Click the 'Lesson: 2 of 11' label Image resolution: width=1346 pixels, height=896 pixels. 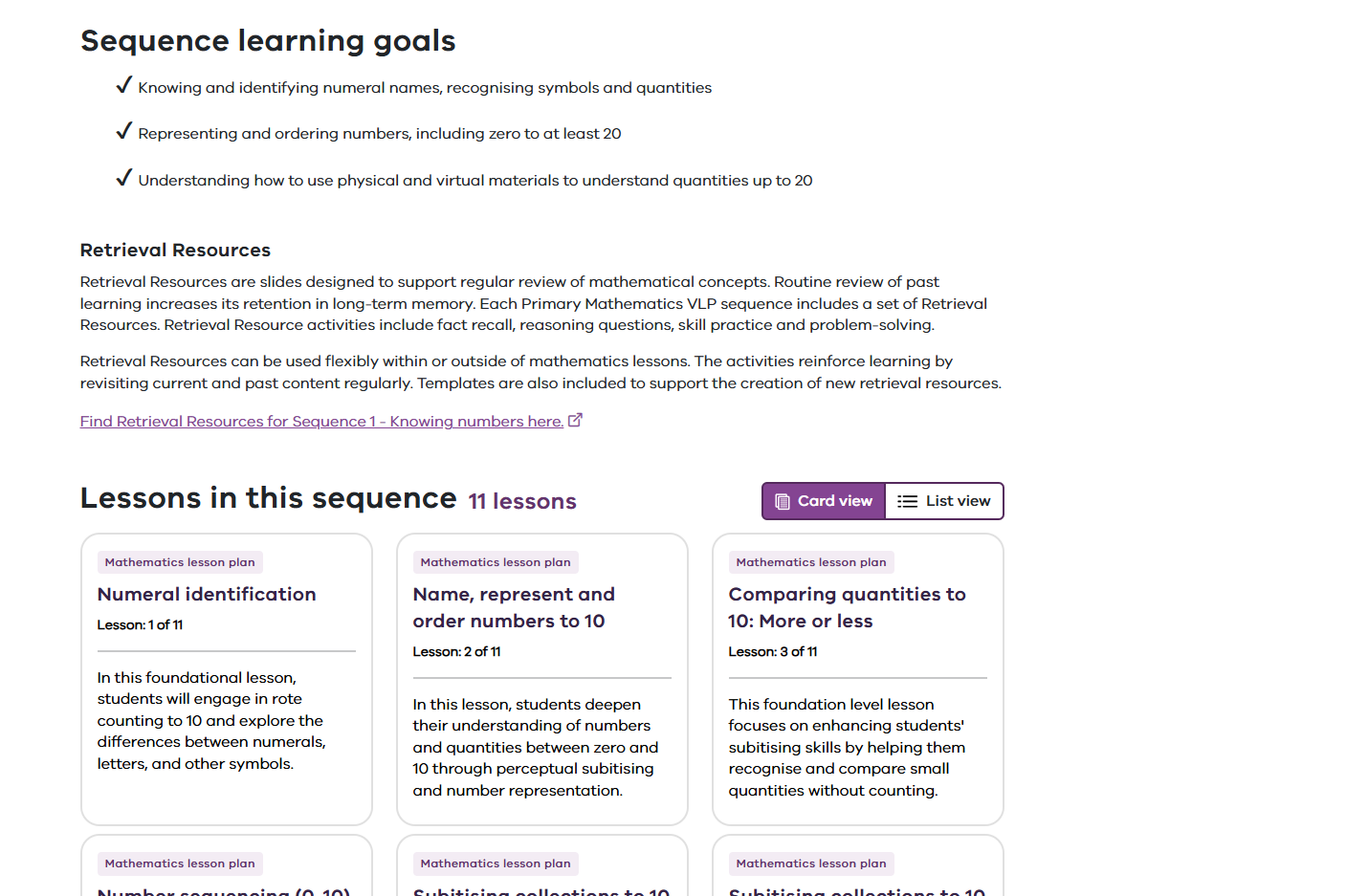[x=456, y=651]
